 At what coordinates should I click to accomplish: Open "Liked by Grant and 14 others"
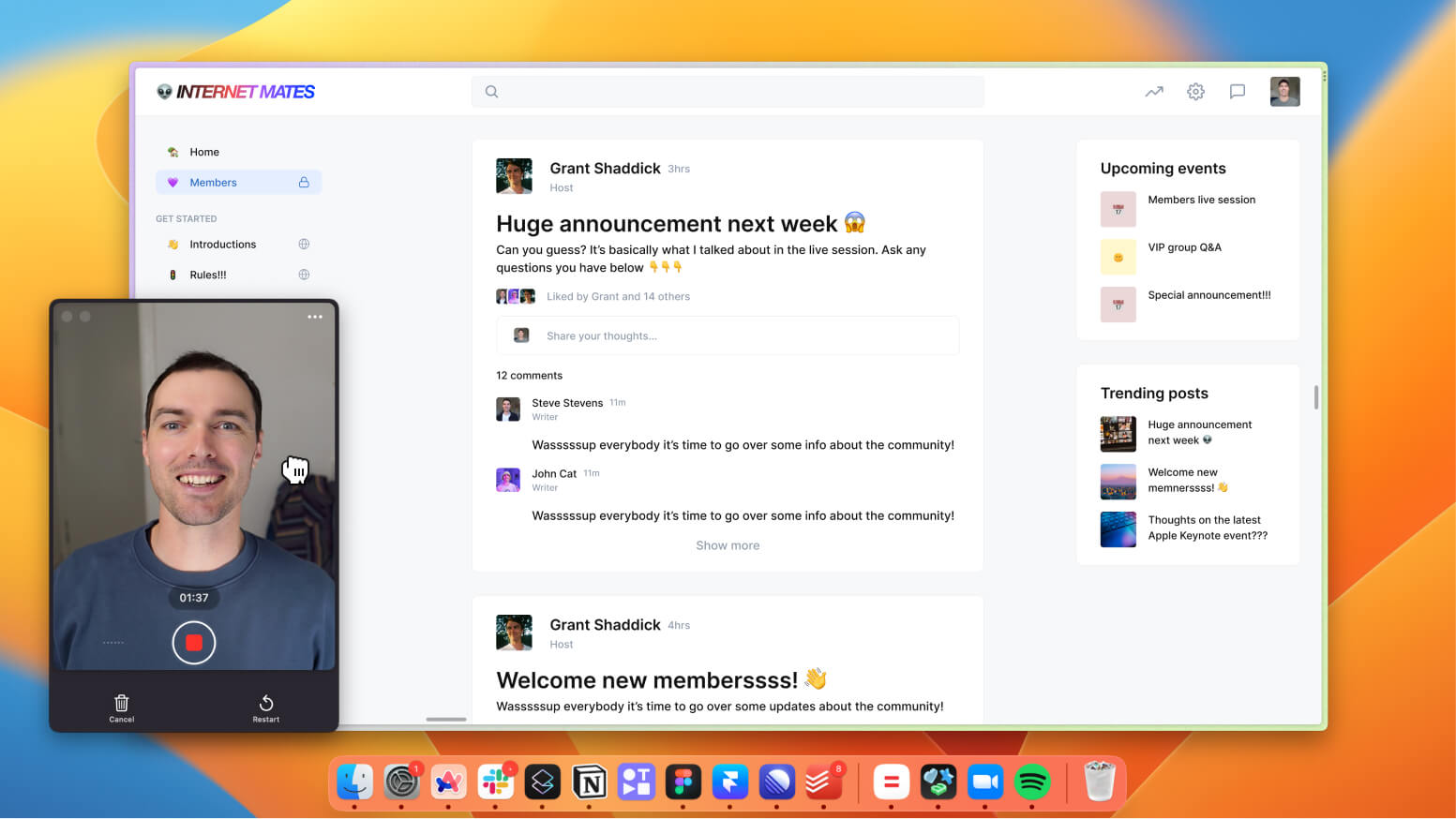pyautogui.click(x=618, y=296)
